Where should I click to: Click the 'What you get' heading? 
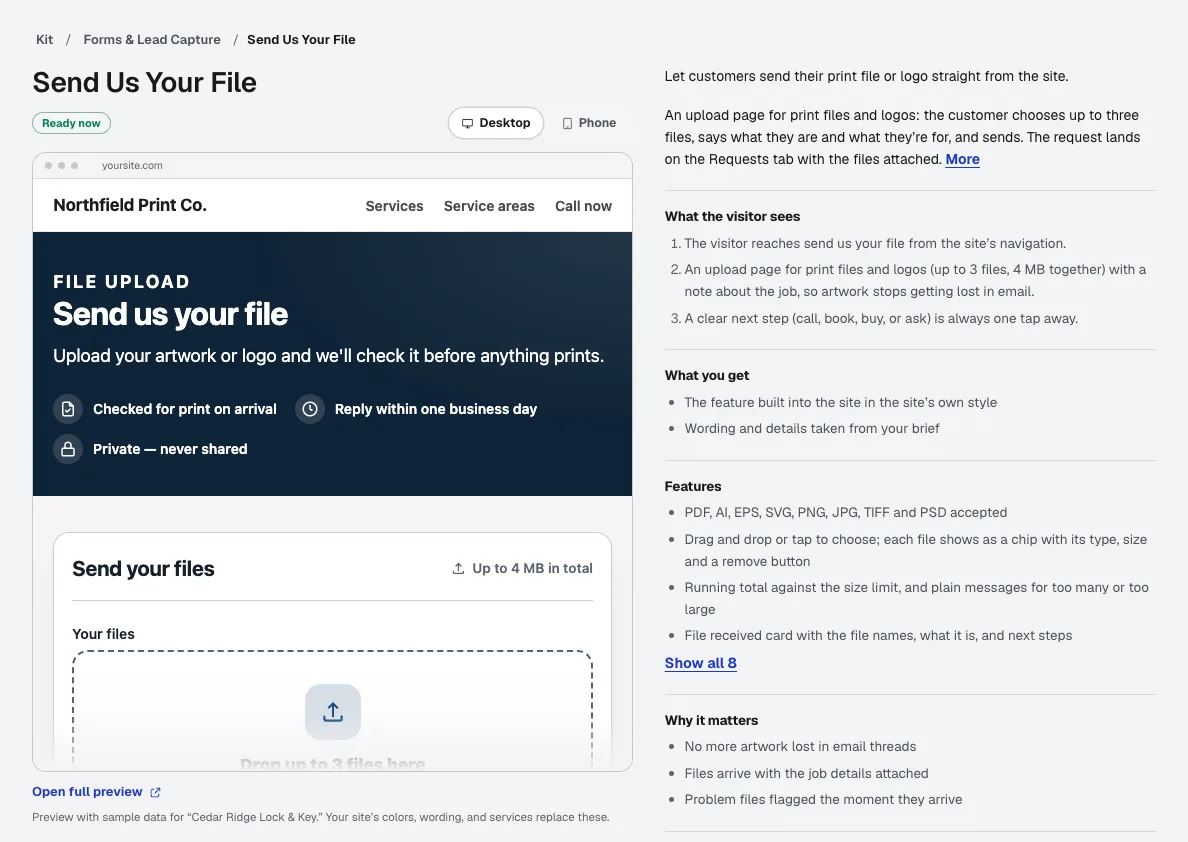point(707,376)
